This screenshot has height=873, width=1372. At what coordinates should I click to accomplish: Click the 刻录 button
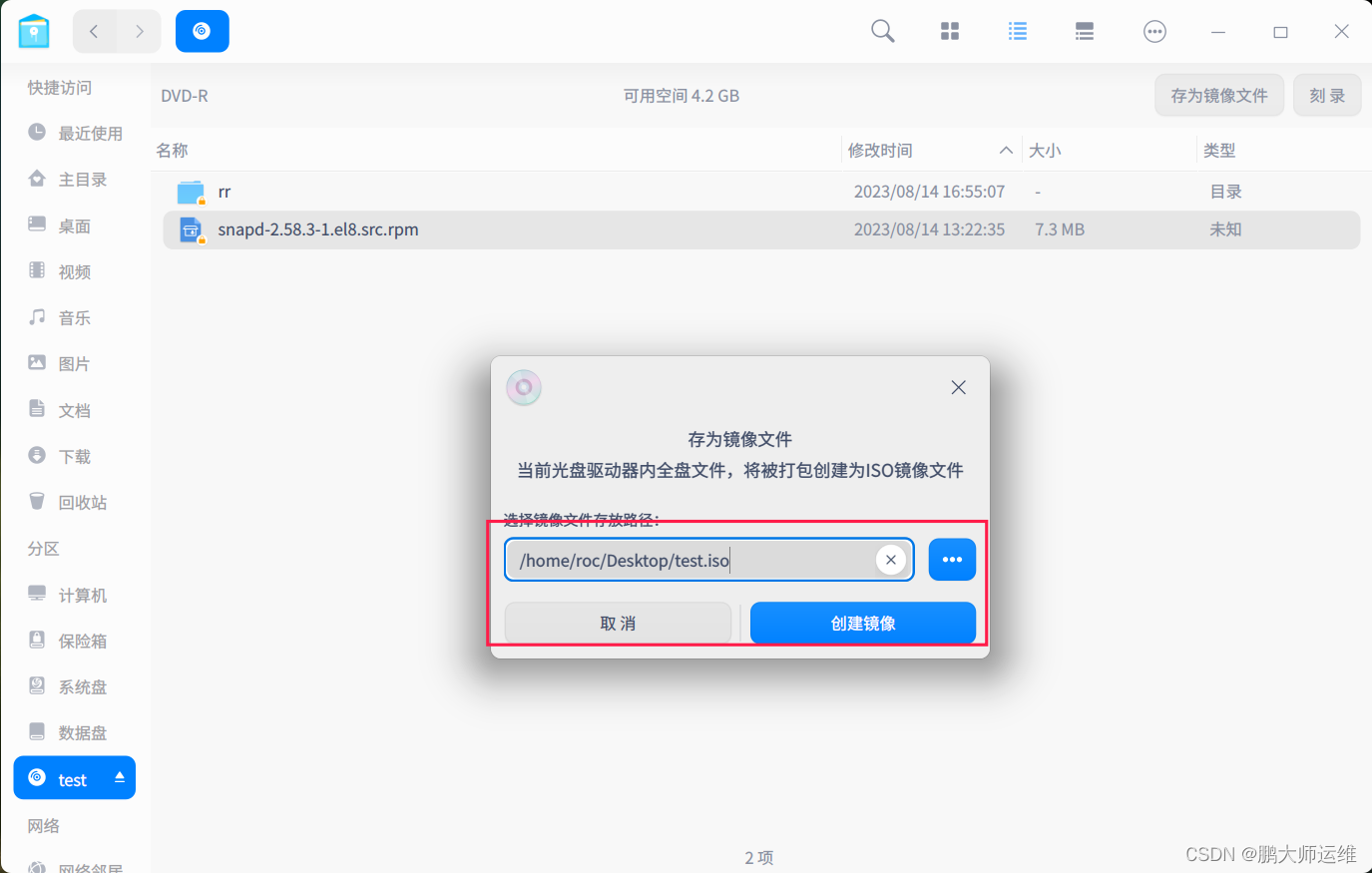point(1327,95)
